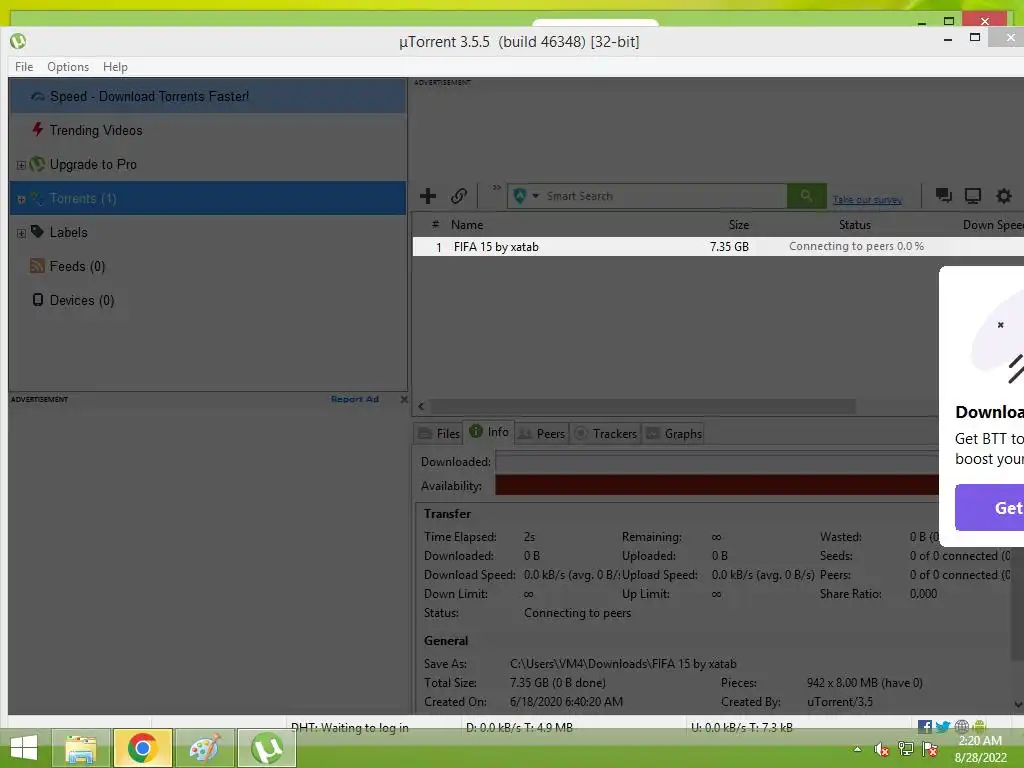This screenshot has width=1024, height=768.
Task: Click the Trending Videos lightning icon
Action: [x=38, y=129]
